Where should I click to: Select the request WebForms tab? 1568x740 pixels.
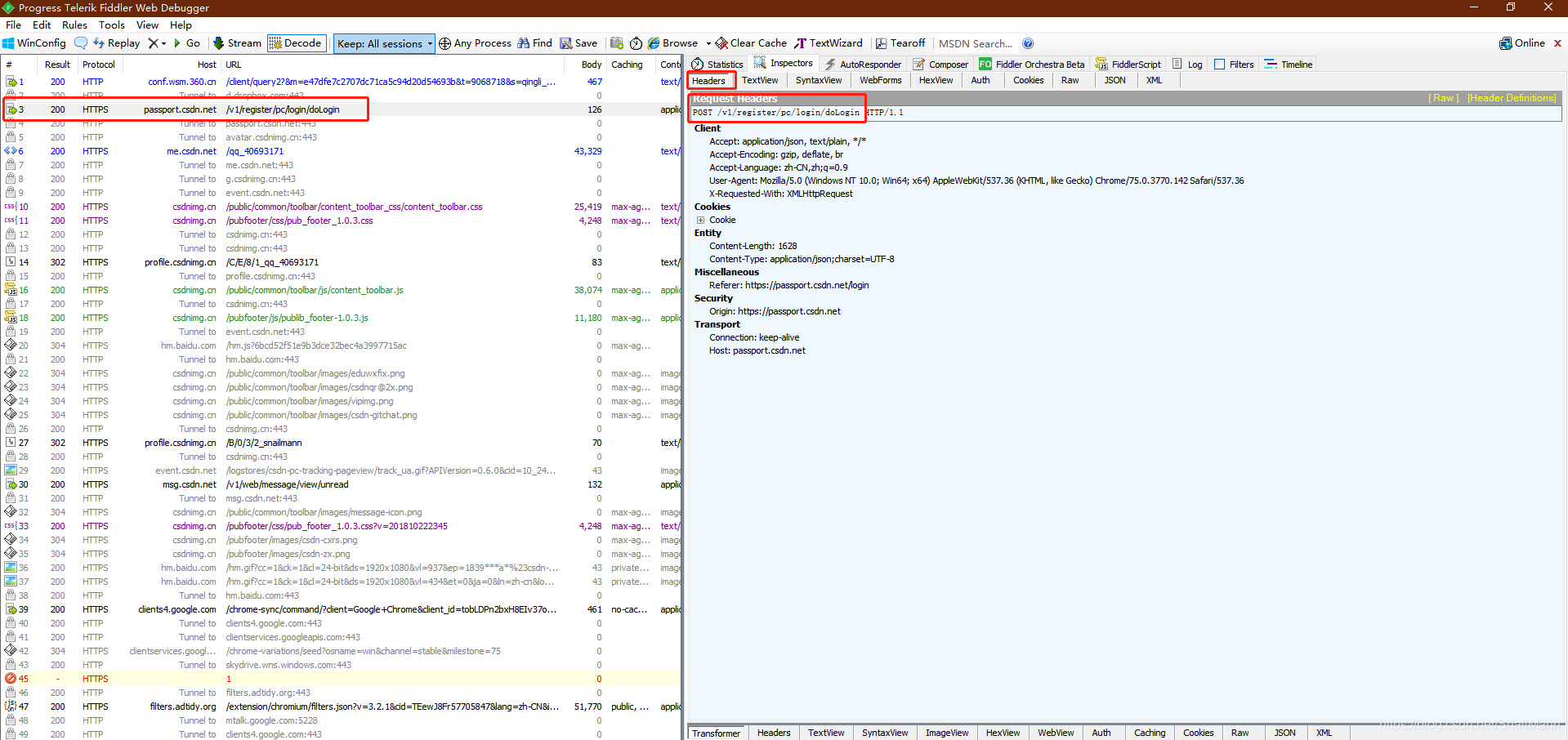pos(881,80)
